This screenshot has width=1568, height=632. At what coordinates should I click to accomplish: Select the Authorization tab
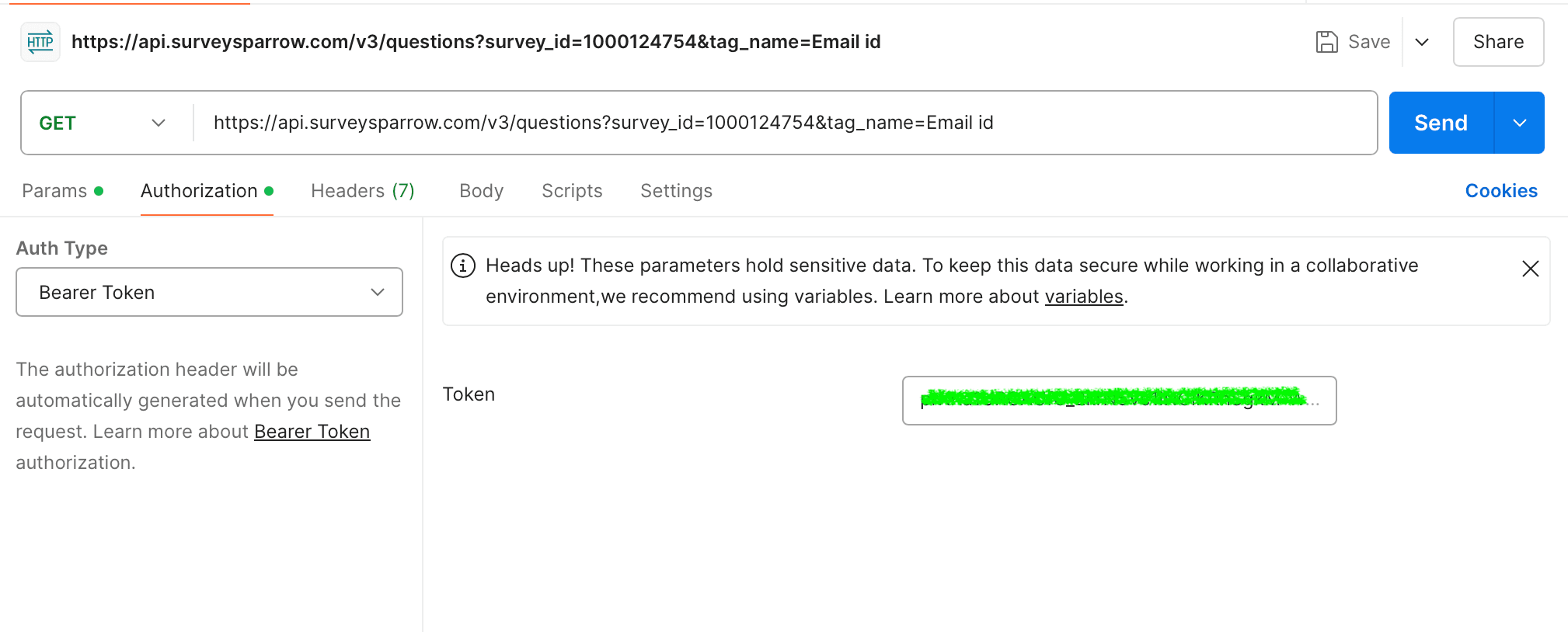pos(200,191)
